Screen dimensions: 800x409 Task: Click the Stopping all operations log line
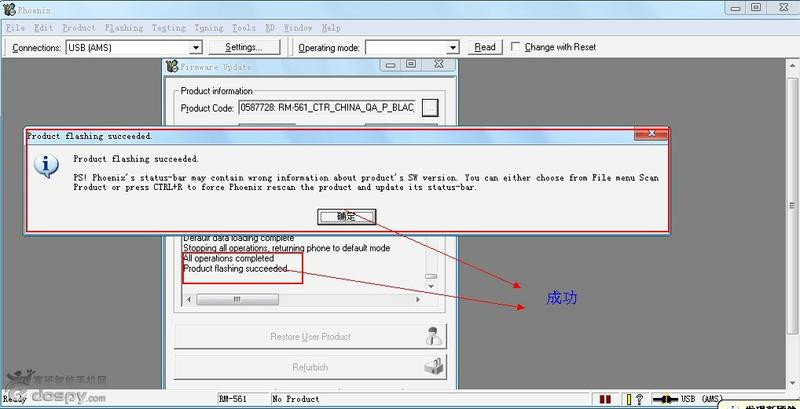[287, 248]
